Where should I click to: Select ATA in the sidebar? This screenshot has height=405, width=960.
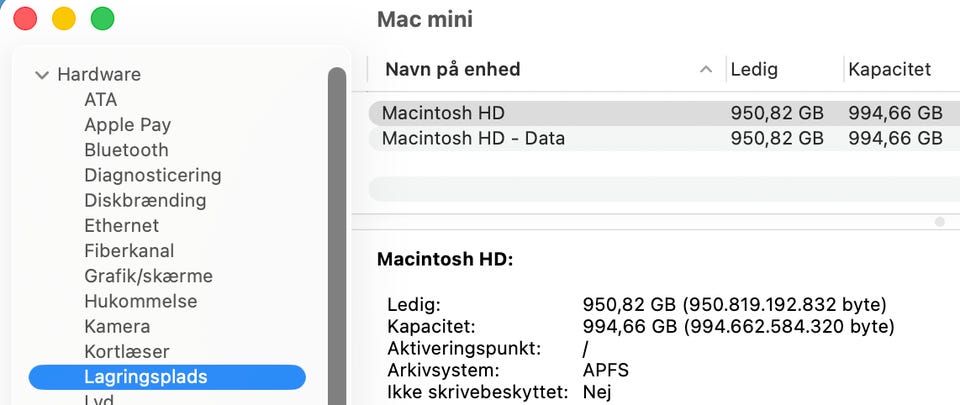click(100, 99)
